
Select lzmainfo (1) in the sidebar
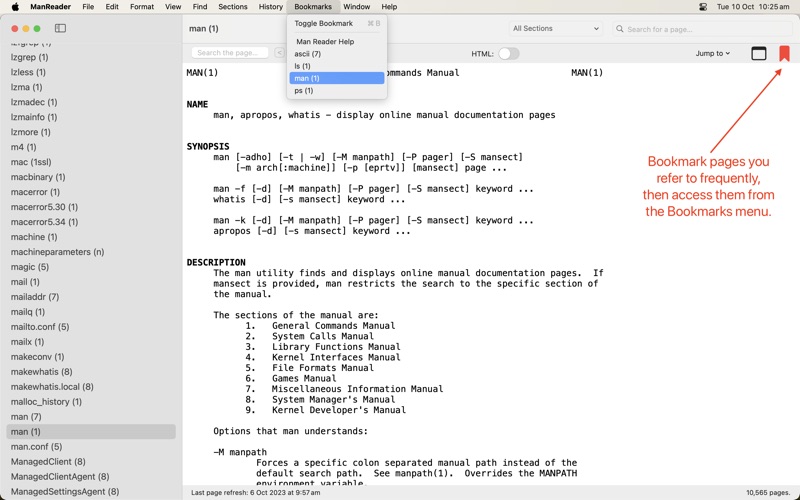click(x=91, y=117)
